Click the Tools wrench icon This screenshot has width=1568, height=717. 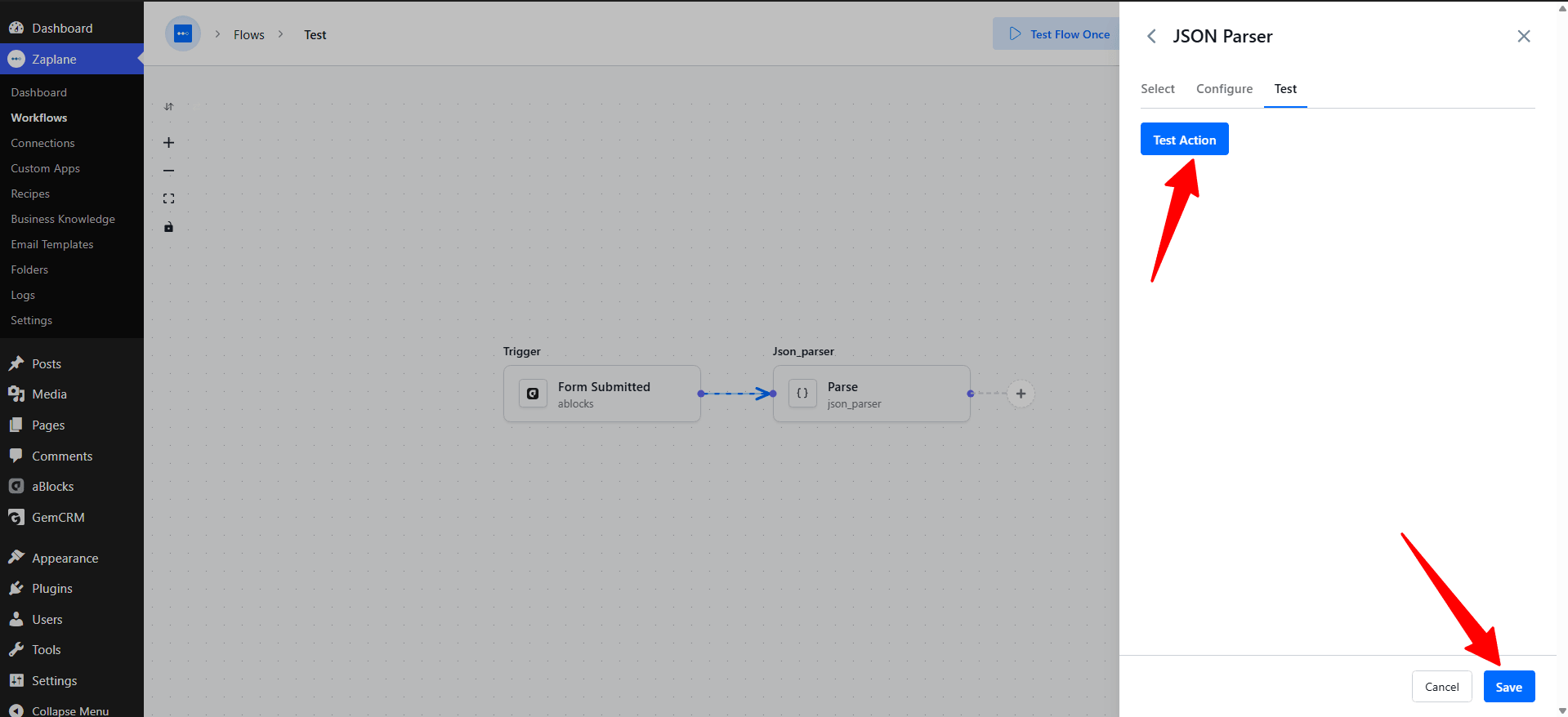pos(16,649)
